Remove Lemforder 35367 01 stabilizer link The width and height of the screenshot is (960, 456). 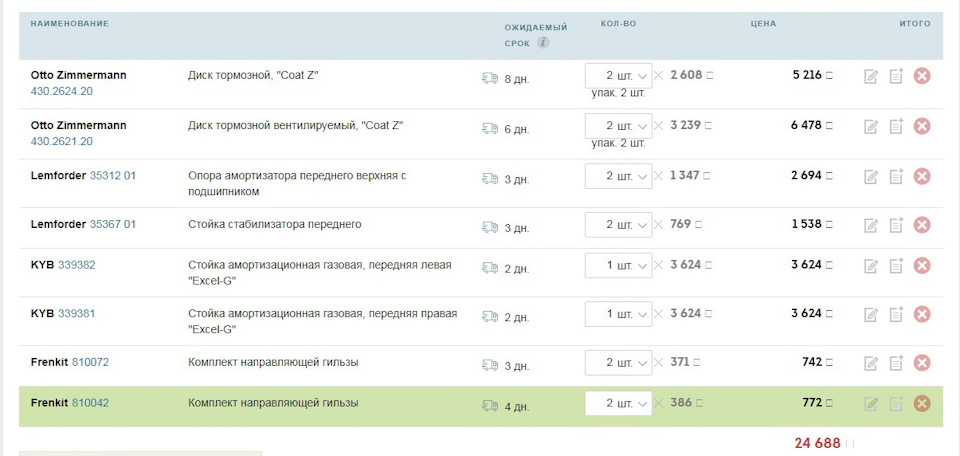point(922,225)
